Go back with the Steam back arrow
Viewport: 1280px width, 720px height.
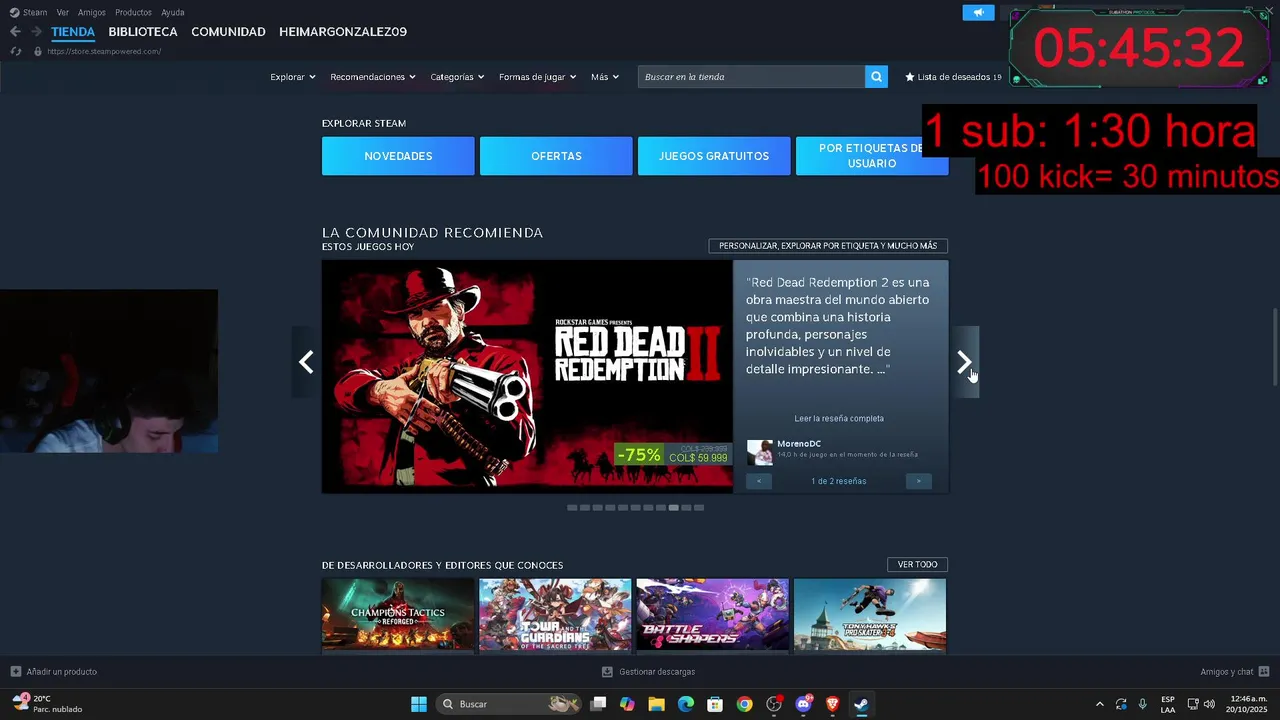click(15, 32)
